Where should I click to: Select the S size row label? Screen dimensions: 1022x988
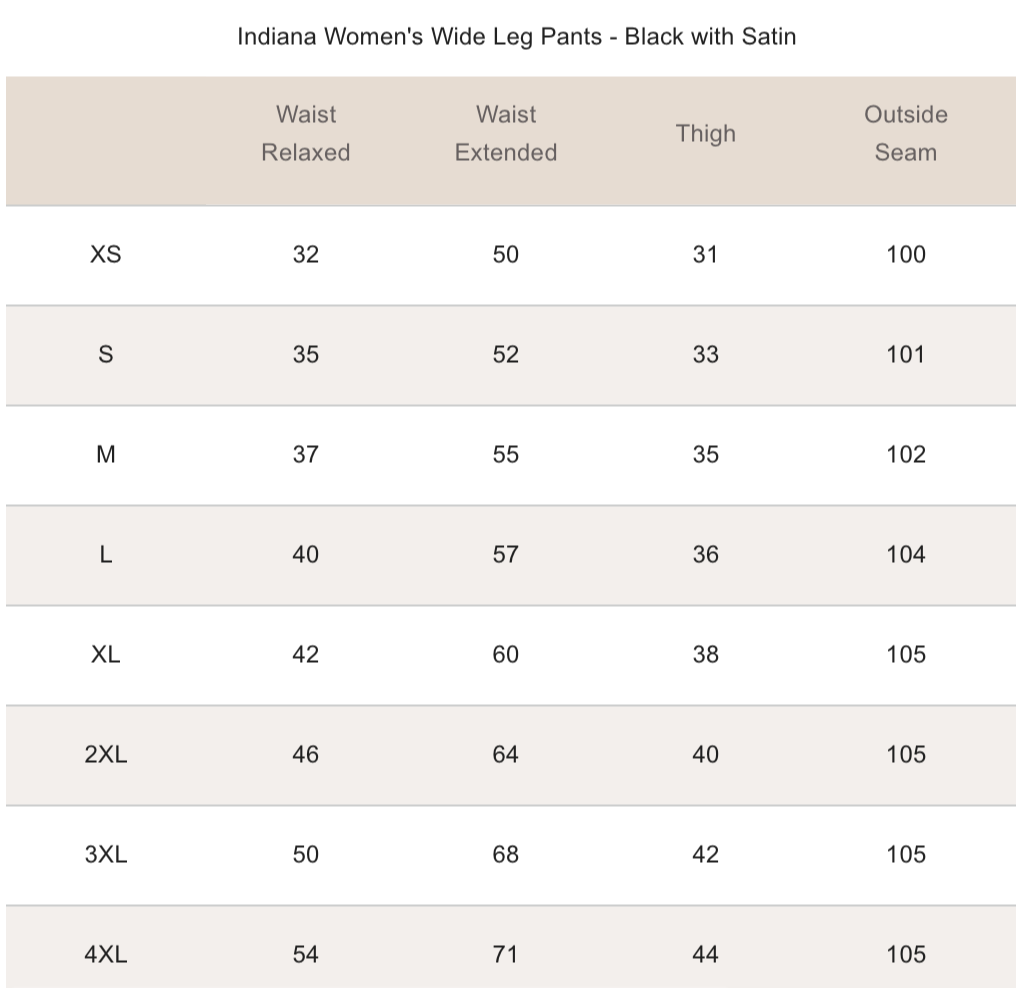coord(106,354)
